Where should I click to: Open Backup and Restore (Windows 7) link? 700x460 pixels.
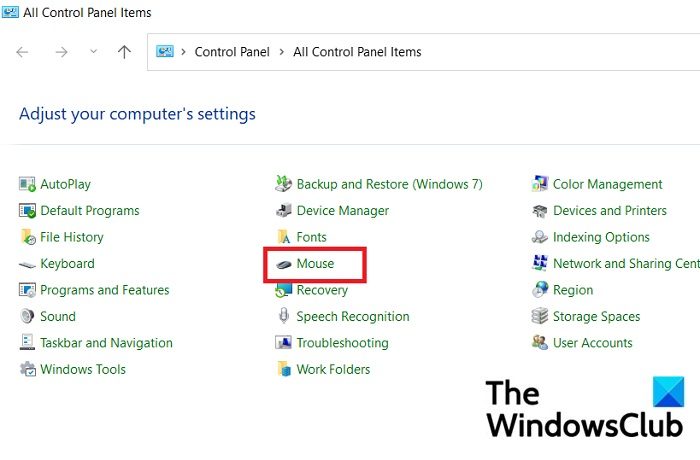(x=390, y=184)
